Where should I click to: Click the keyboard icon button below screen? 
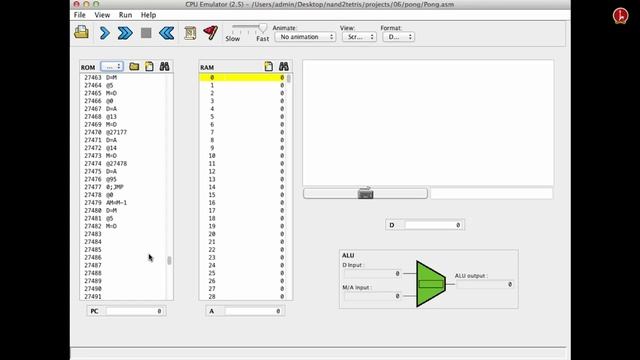click(365, 193)
